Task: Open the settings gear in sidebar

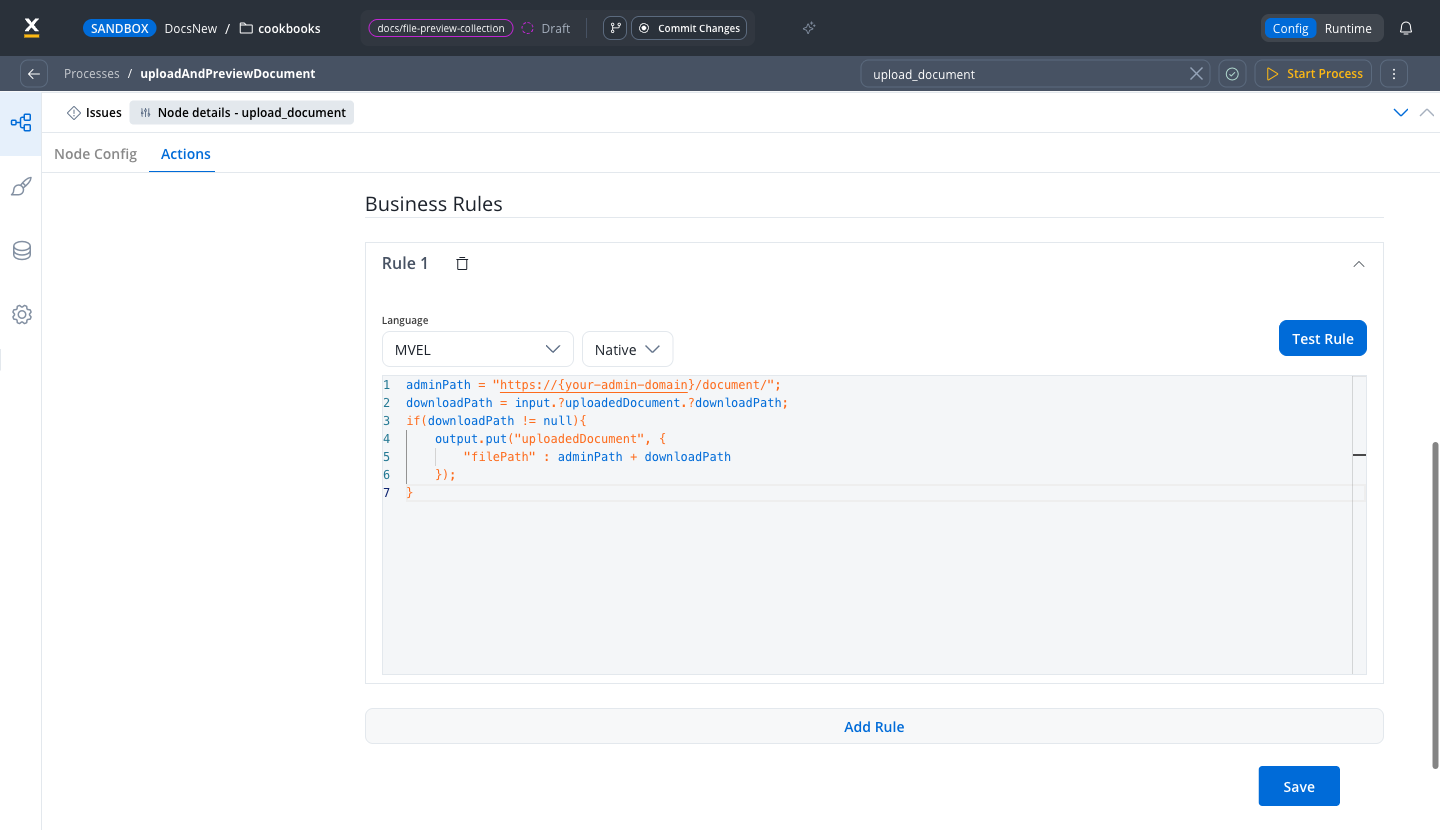Action: pos(21,315)
